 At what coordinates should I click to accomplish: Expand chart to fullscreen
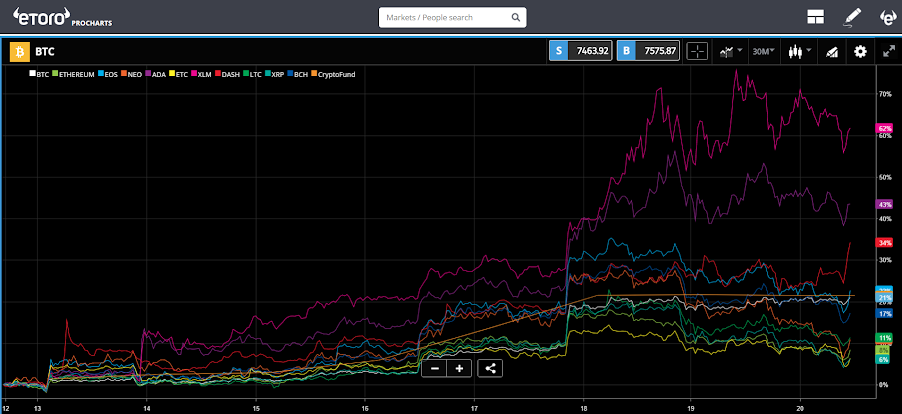point(888,51)
